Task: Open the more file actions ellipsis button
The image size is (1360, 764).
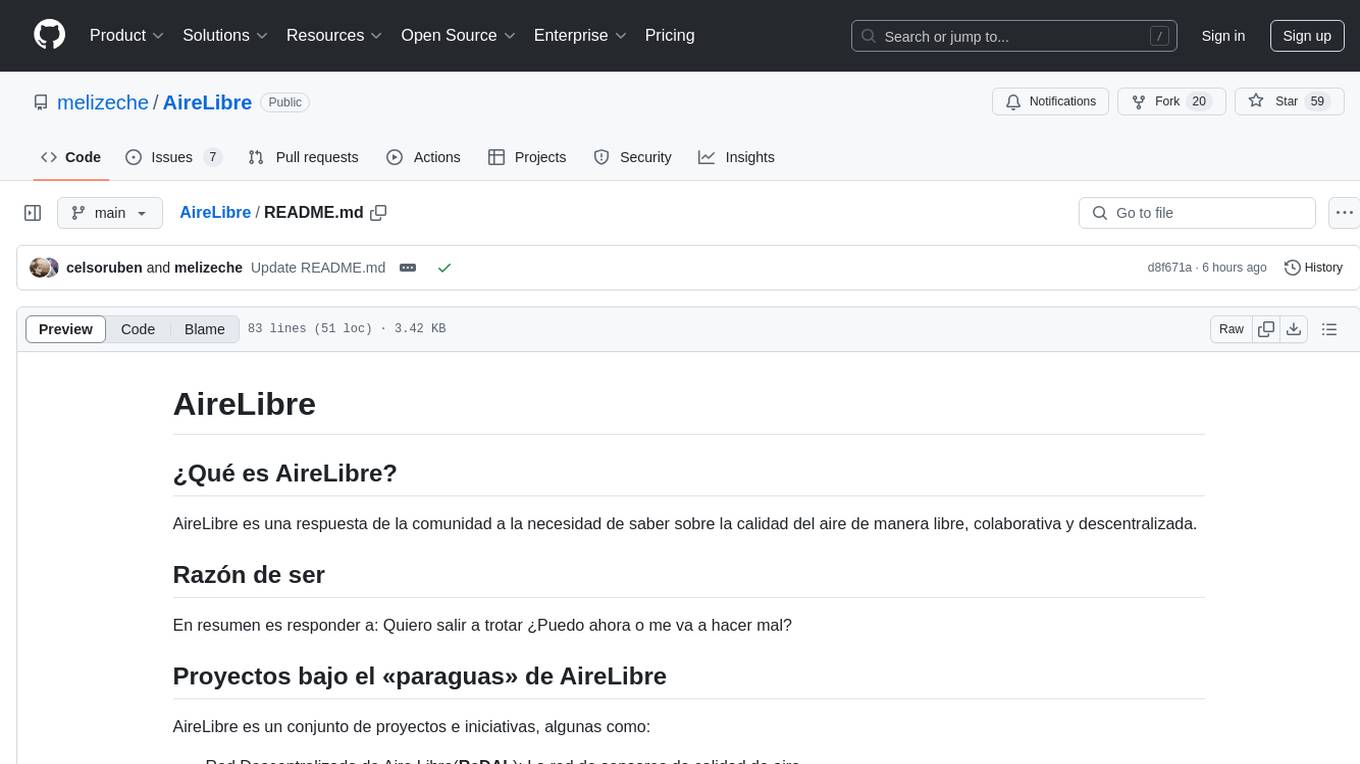Action: (x=1344, y=213)
